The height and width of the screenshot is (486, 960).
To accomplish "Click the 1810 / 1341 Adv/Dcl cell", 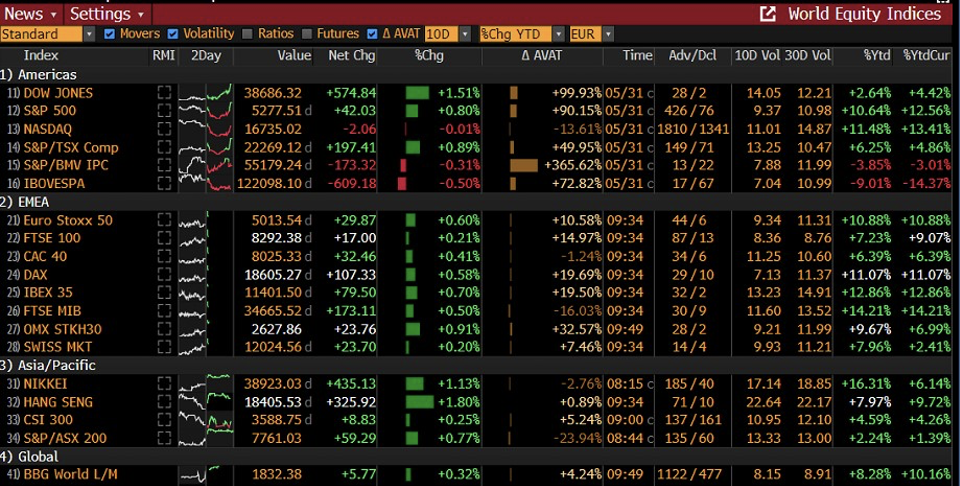I will tap(693, 129).
